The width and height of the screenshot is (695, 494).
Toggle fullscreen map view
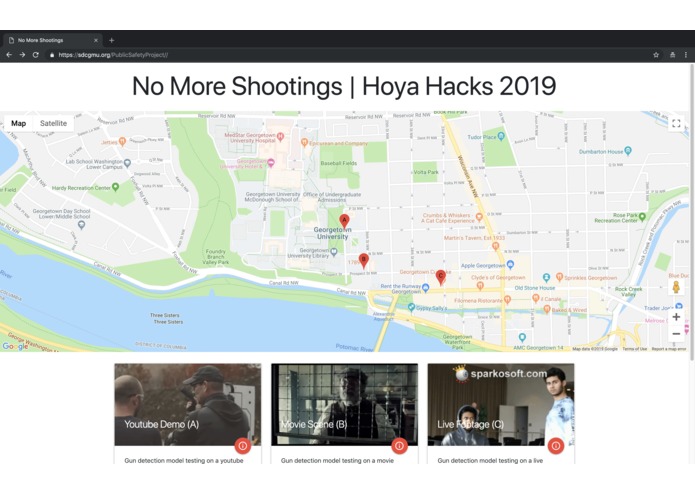pyautogui.click(x=676, y=123)
